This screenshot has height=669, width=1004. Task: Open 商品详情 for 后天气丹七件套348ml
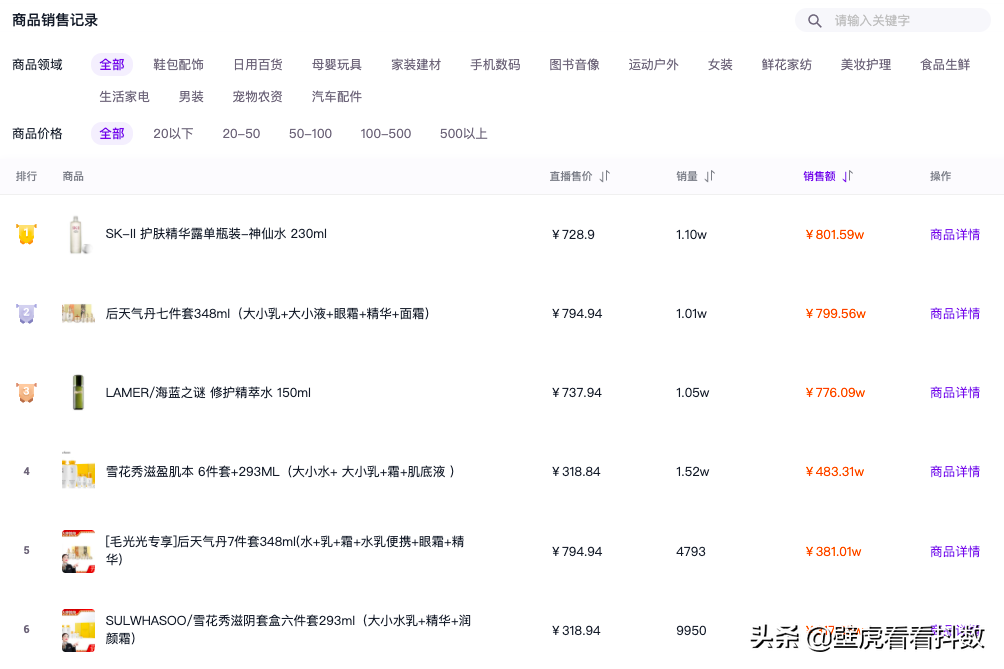point(955,314)
